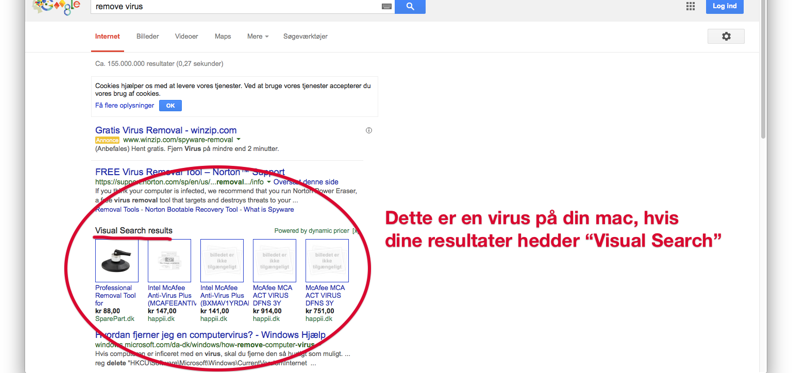Screen dimensions: 792x373
Task: Click the Google logo
Action: click(56, 7)
